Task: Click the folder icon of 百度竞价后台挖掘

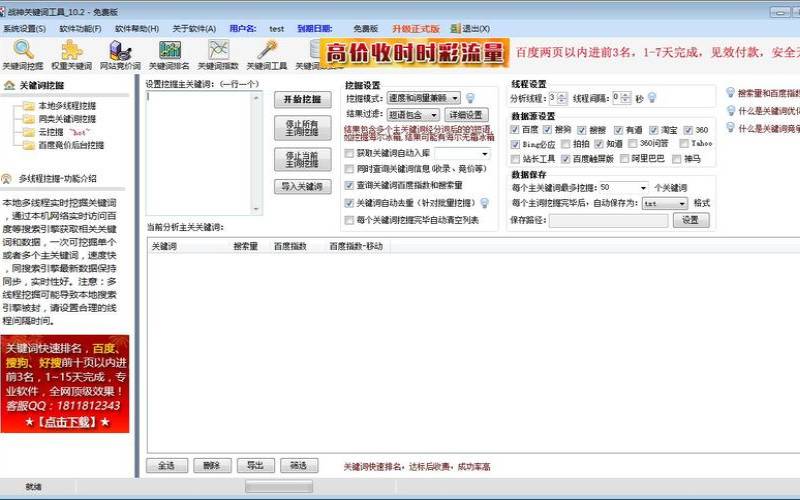Action: click(29, 145)
